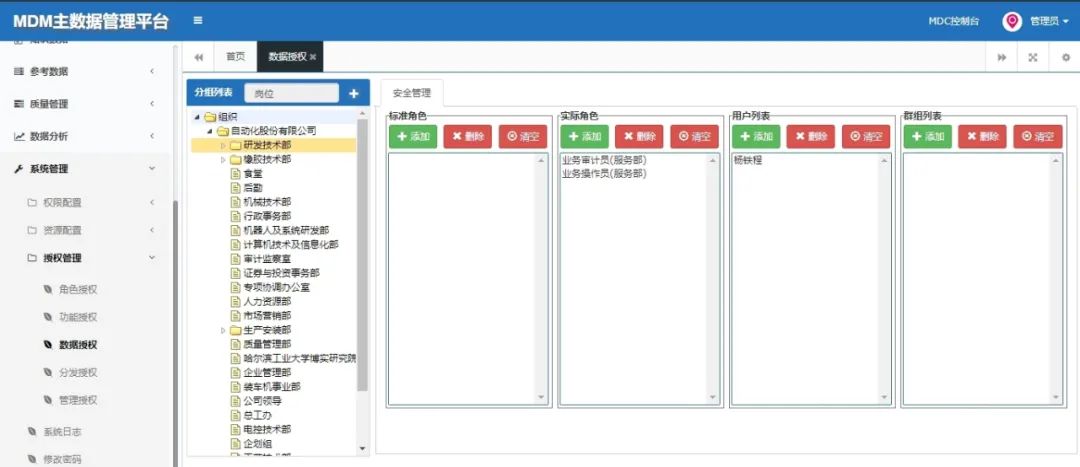The width and height of the screenshot is (1080, 467).
Task: Open the 分发授权 menu item
Action: pos(78,373)
